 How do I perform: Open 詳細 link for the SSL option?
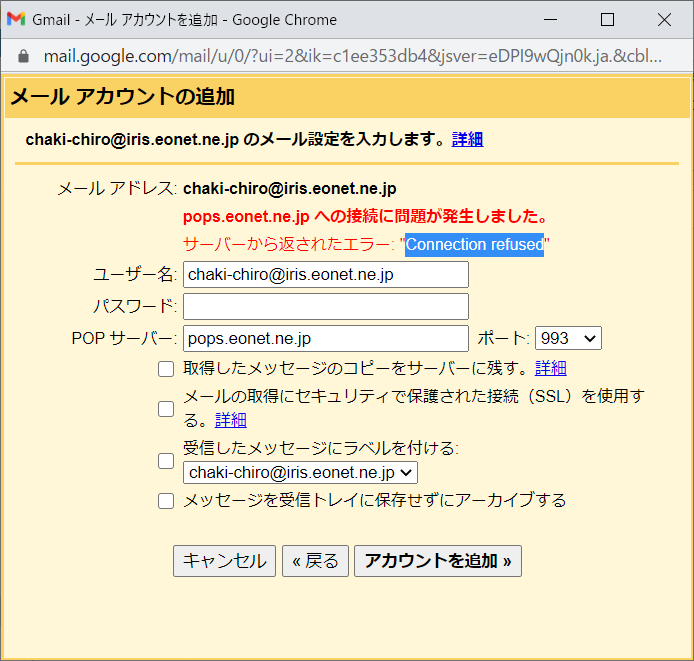tap(231, 420)
